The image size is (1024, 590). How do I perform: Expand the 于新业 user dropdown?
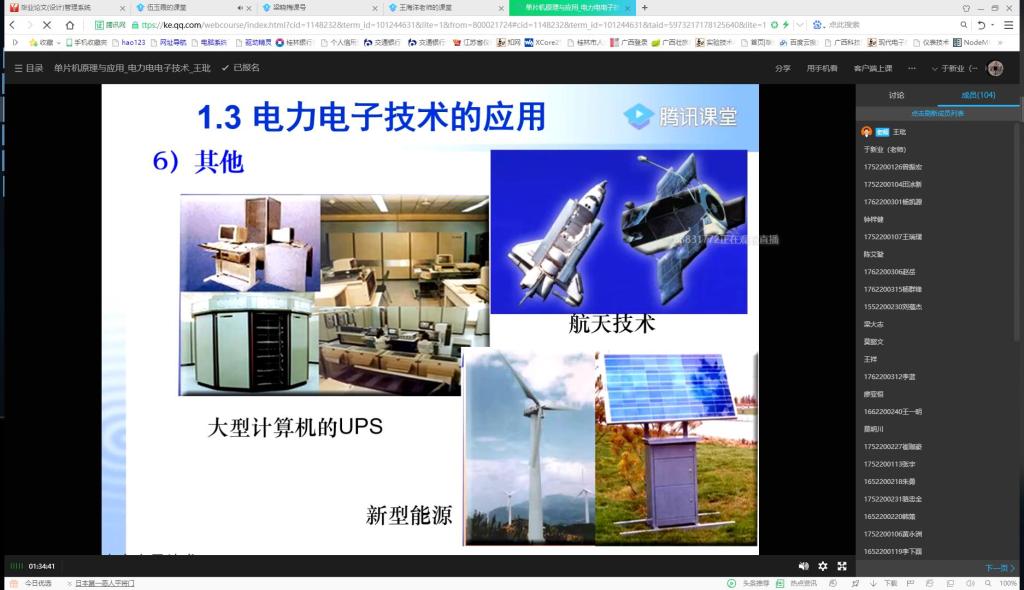click(x=956, y=68)
